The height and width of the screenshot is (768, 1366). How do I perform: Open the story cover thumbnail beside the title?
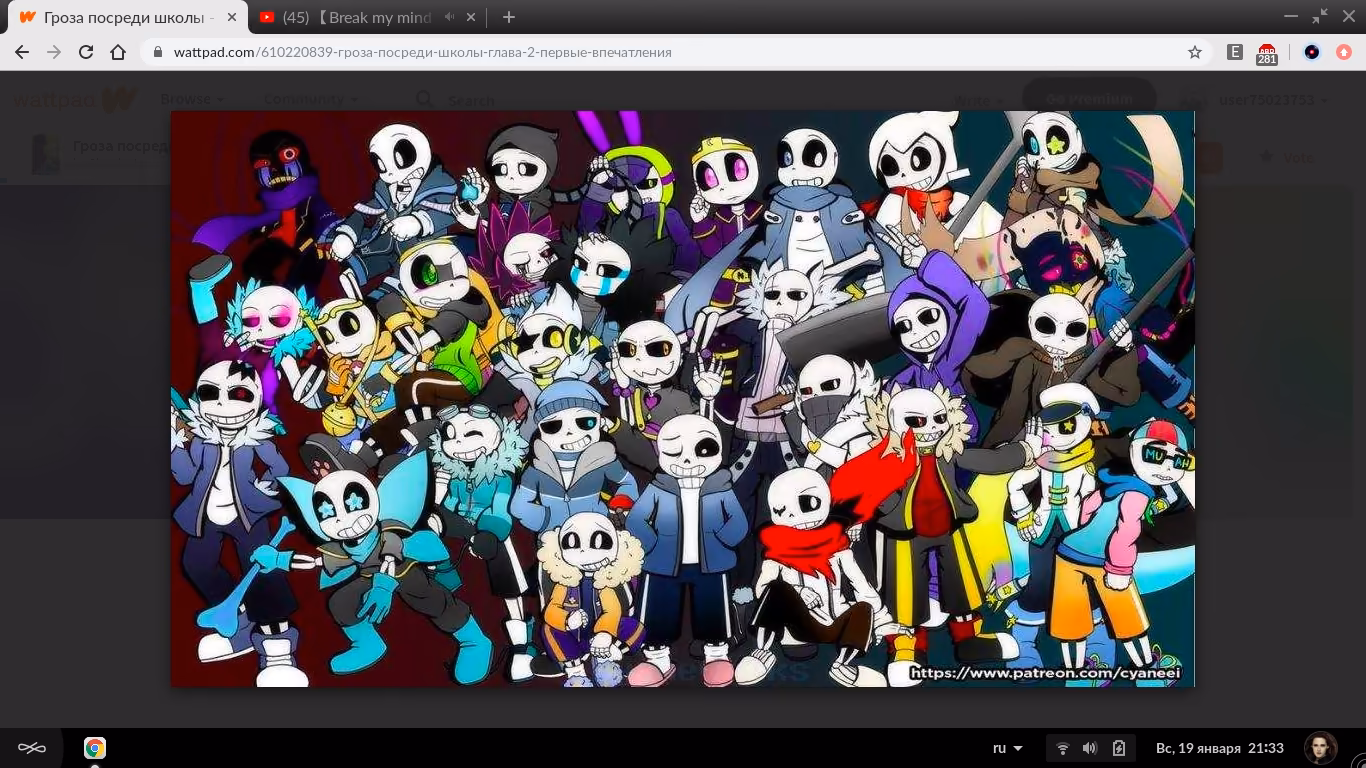46,154
